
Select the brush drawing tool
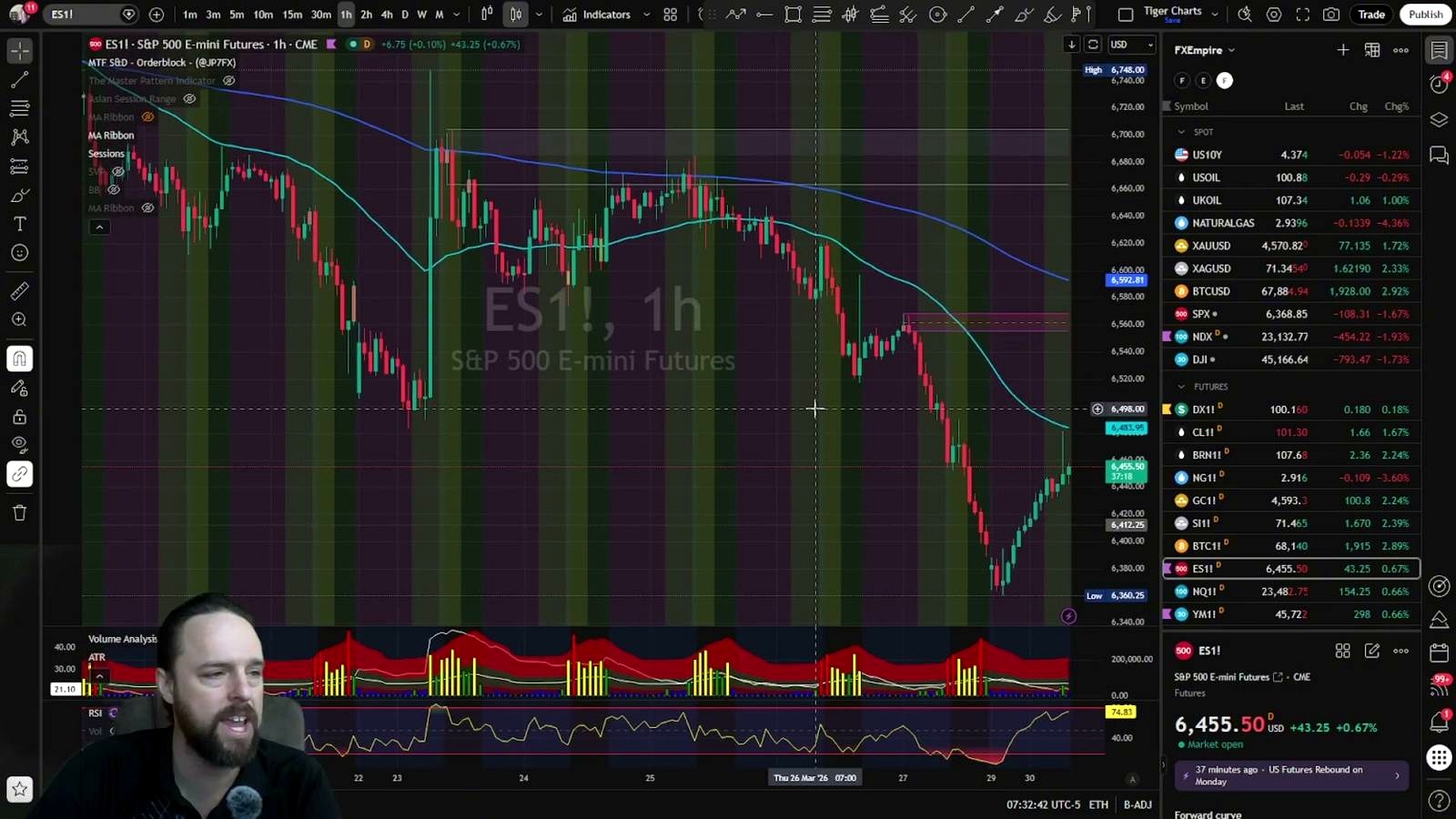pos(20,196)
